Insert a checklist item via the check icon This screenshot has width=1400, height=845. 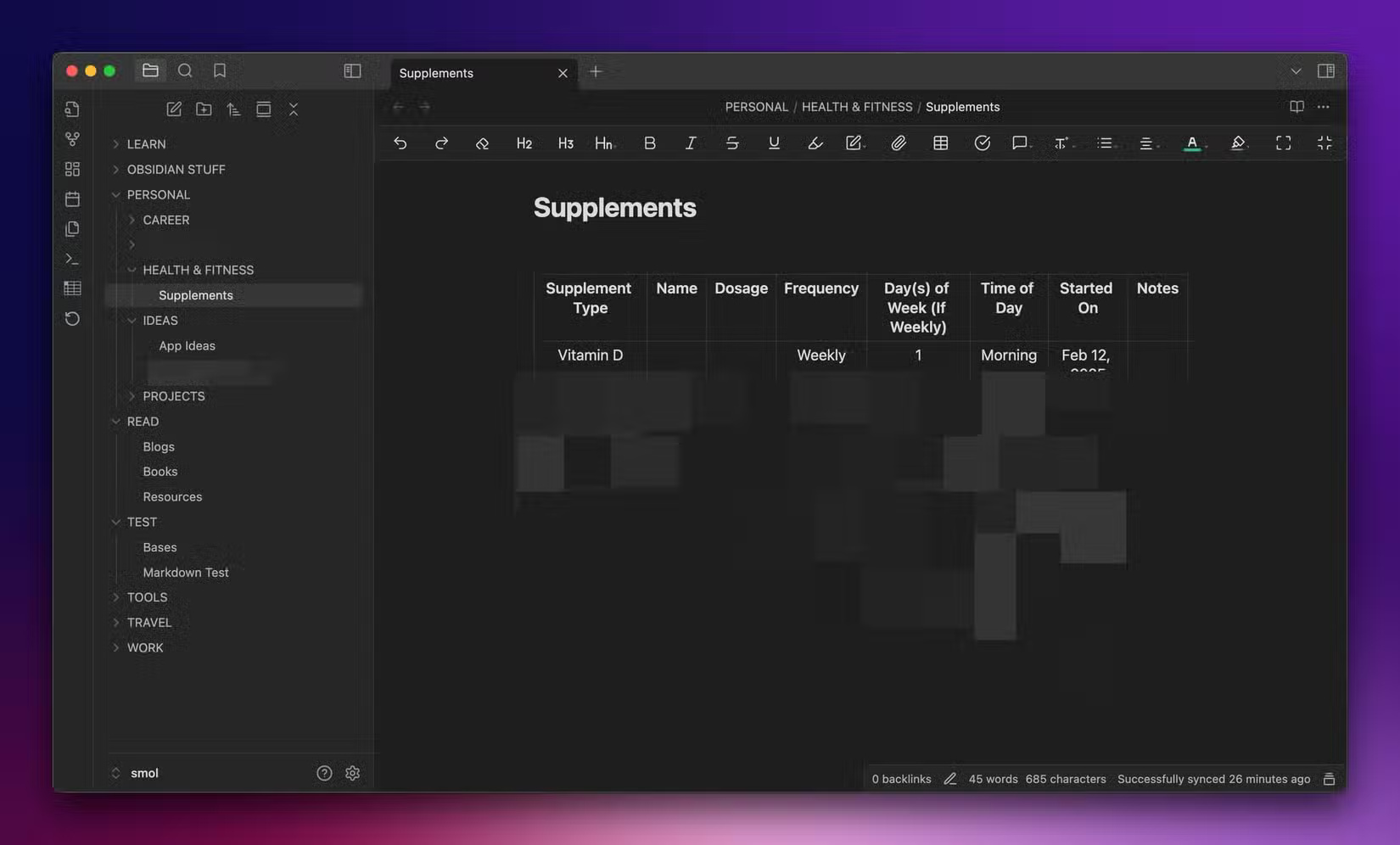coord(983,143)
